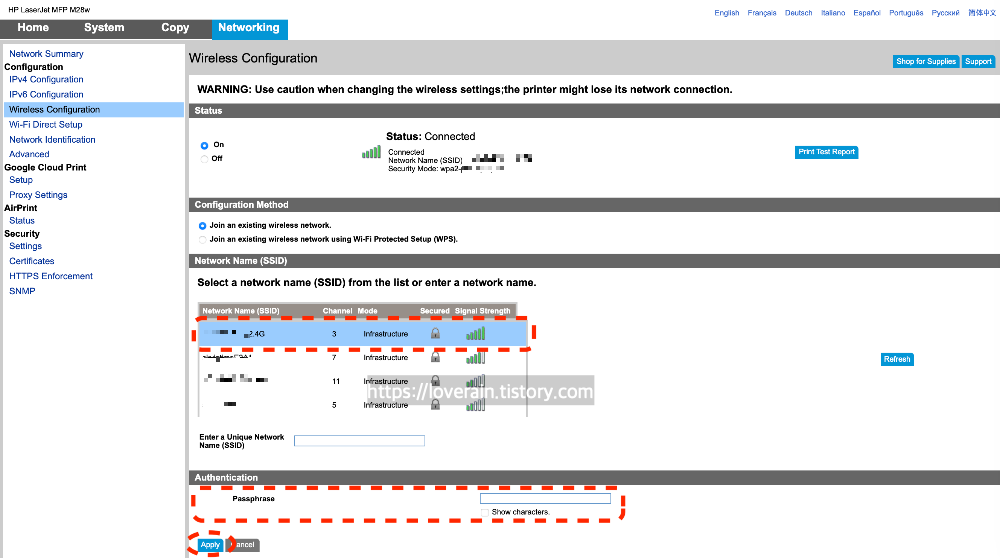The height and width of the screenshot is (558, 1000).
Task: Open the System tab
Action: point(104,27)
